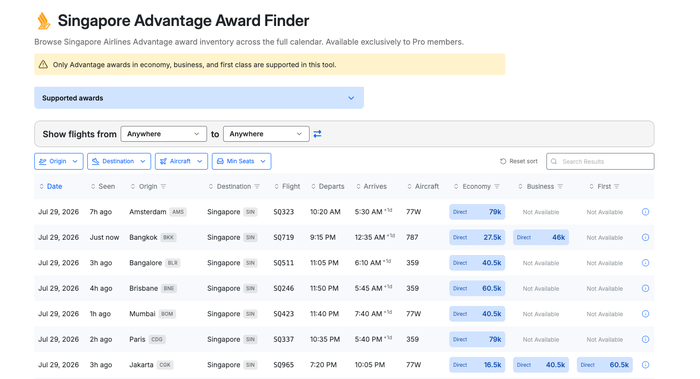The image size is (700, 379).
Task: Click flight number SQ965
Action: coord(283,365)
